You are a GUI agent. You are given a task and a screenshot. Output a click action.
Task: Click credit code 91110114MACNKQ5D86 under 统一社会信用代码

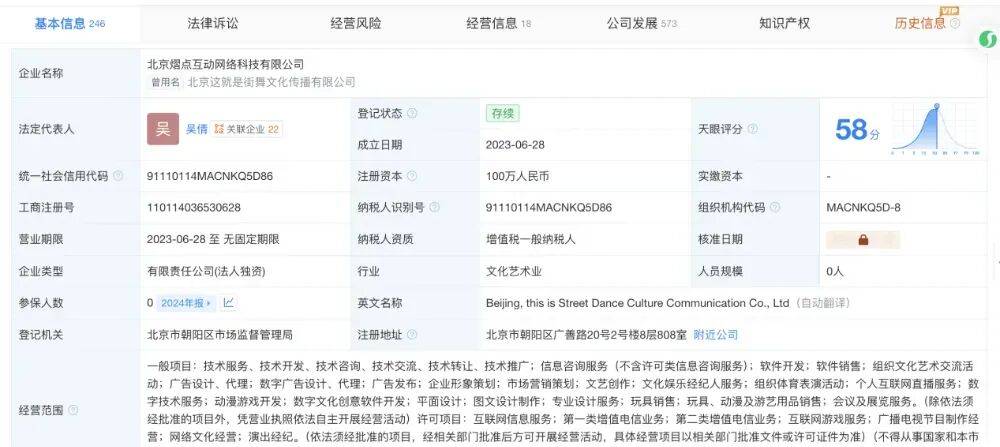[x=210, y=176]
